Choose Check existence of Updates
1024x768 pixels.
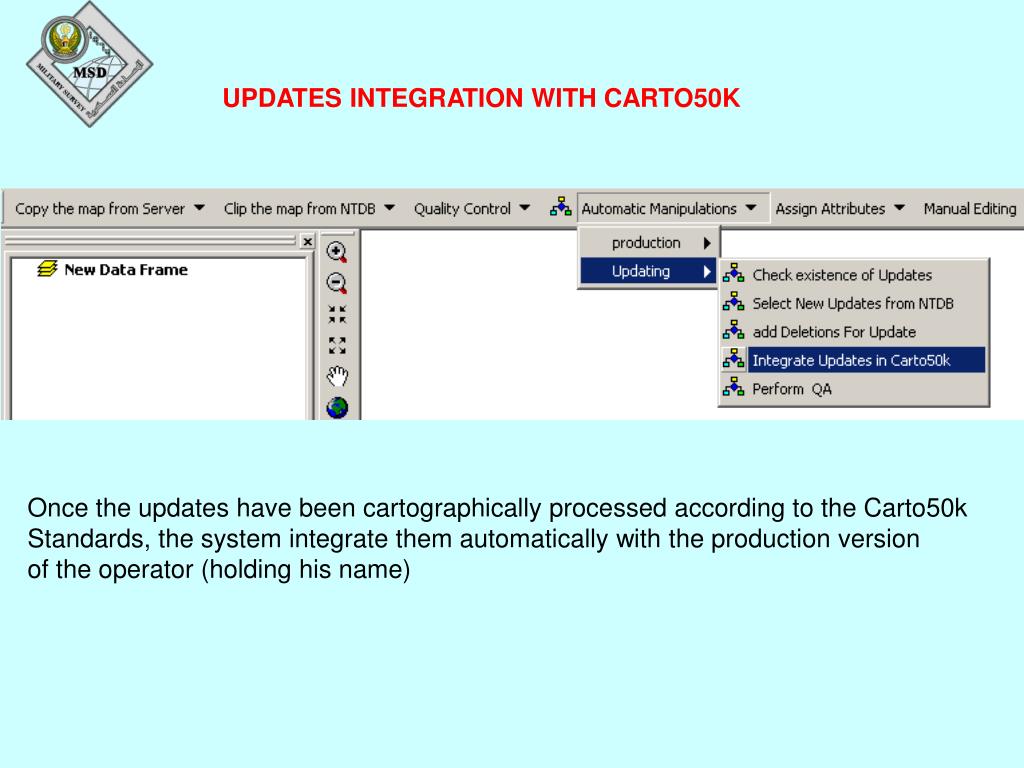[853, 275]
